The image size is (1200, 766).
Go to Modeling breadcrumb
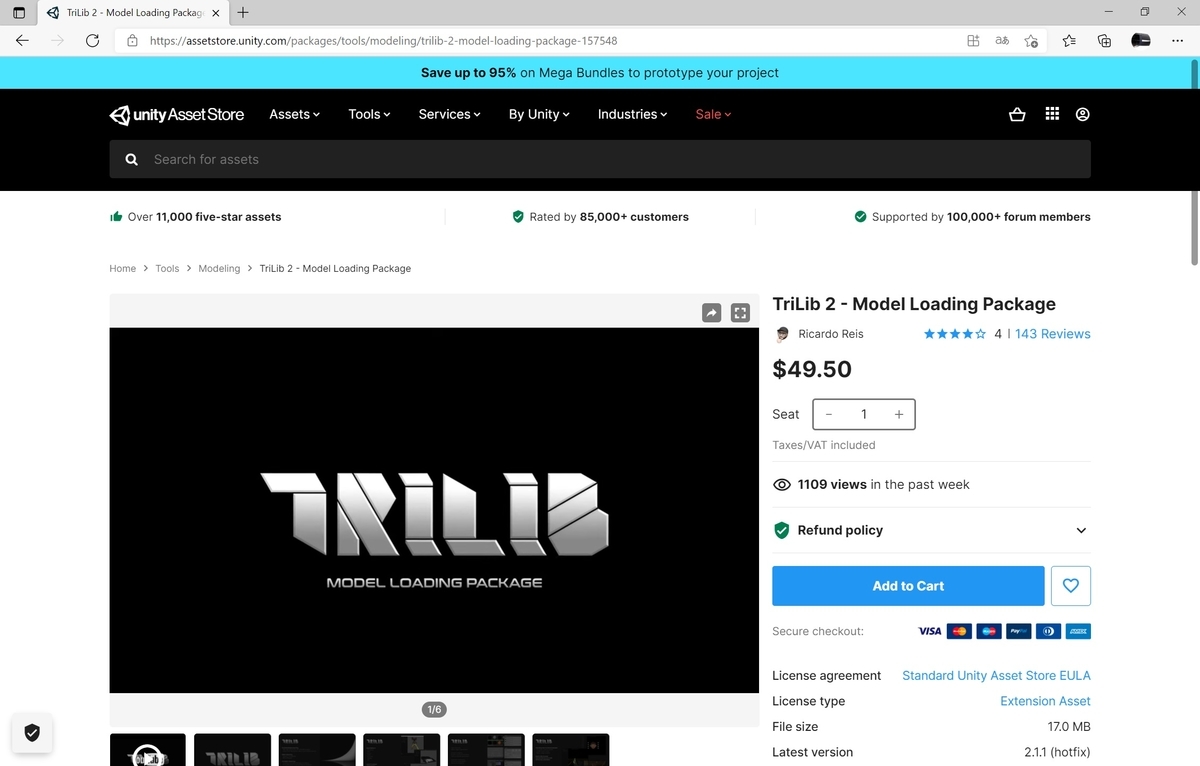219,268
